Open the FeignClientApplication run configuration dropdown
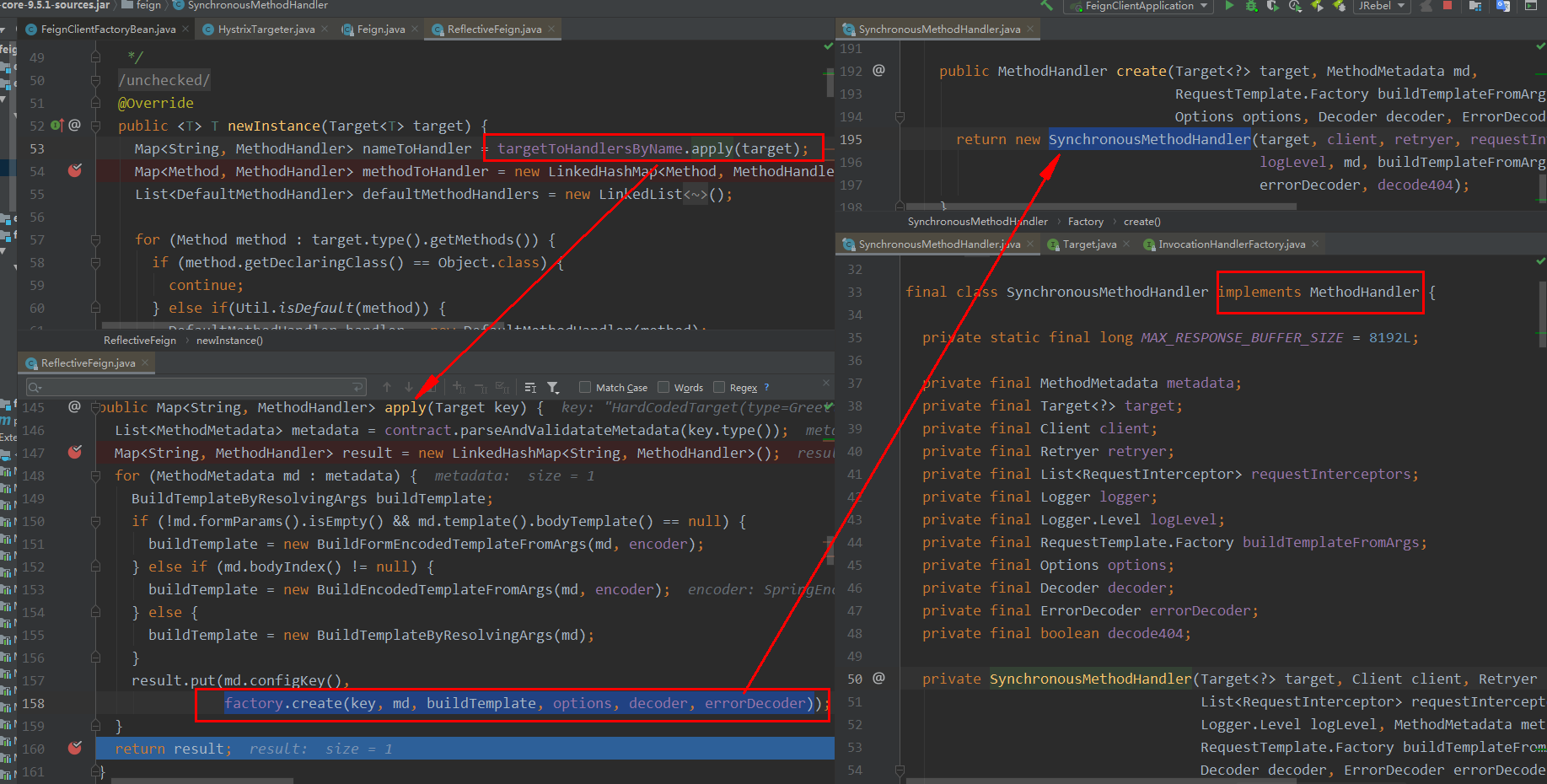Image resolution: width=1547 pixels, height=784 pixels. click(x=1138, y=6)
